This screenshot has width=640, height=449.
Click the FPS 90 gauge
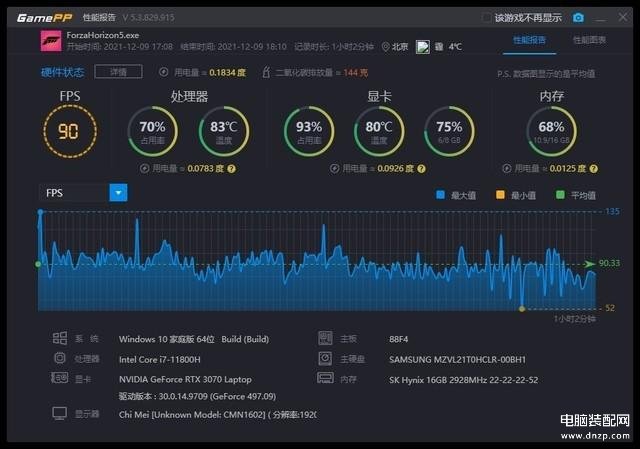pos(70,131)
